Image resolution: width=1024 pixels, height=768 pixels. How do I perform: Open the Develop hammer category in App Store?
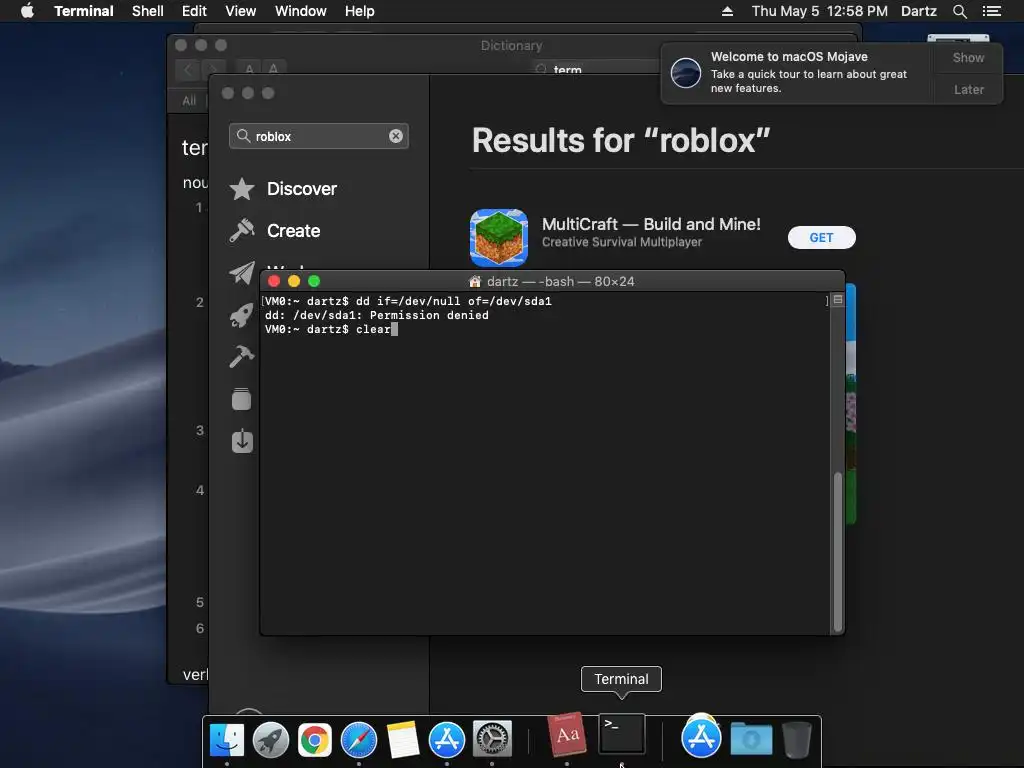tap(242, 357)
